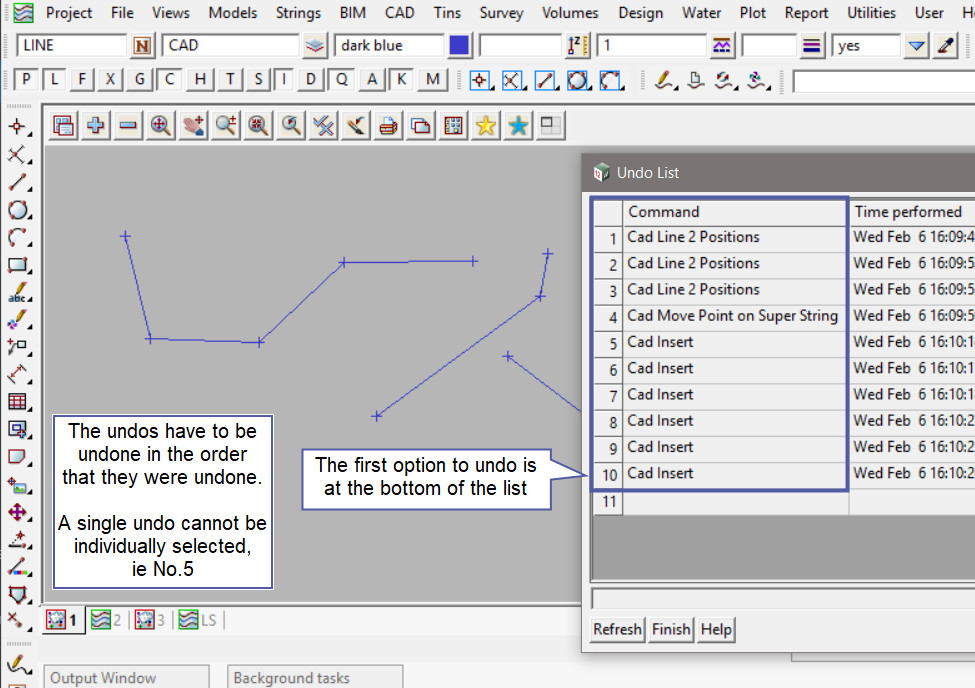Switch to view tab 3
Image resolution: width=975 pixels, height=688 pixels.
pos(149,620)
